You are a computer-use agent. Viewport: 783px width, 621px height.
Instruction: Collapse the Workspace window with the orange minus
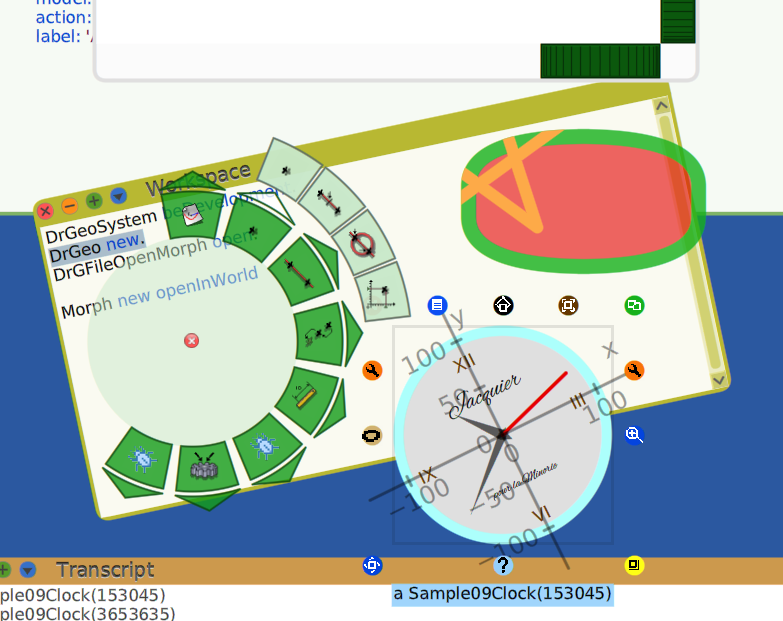(69, 206)
